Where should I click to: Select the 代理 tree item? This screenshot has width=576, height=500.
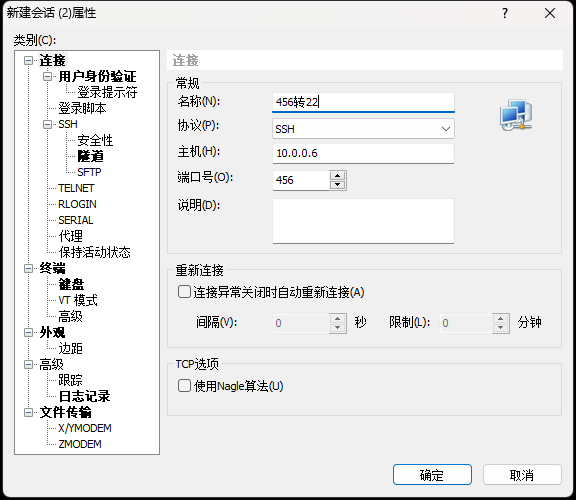(71, 236)
